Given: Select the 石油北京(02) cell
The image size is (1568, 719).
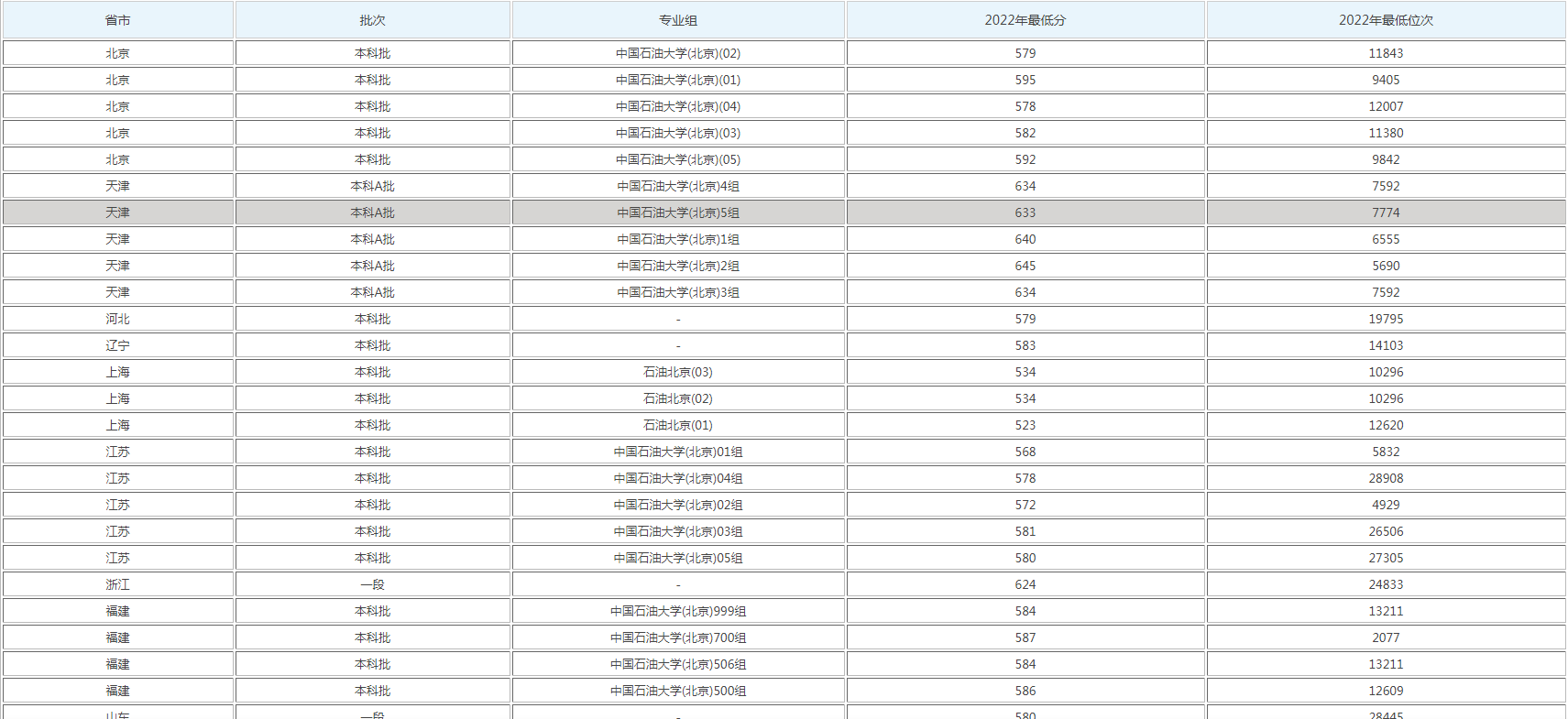Looking at the screenshot, I should pos(678,398).
